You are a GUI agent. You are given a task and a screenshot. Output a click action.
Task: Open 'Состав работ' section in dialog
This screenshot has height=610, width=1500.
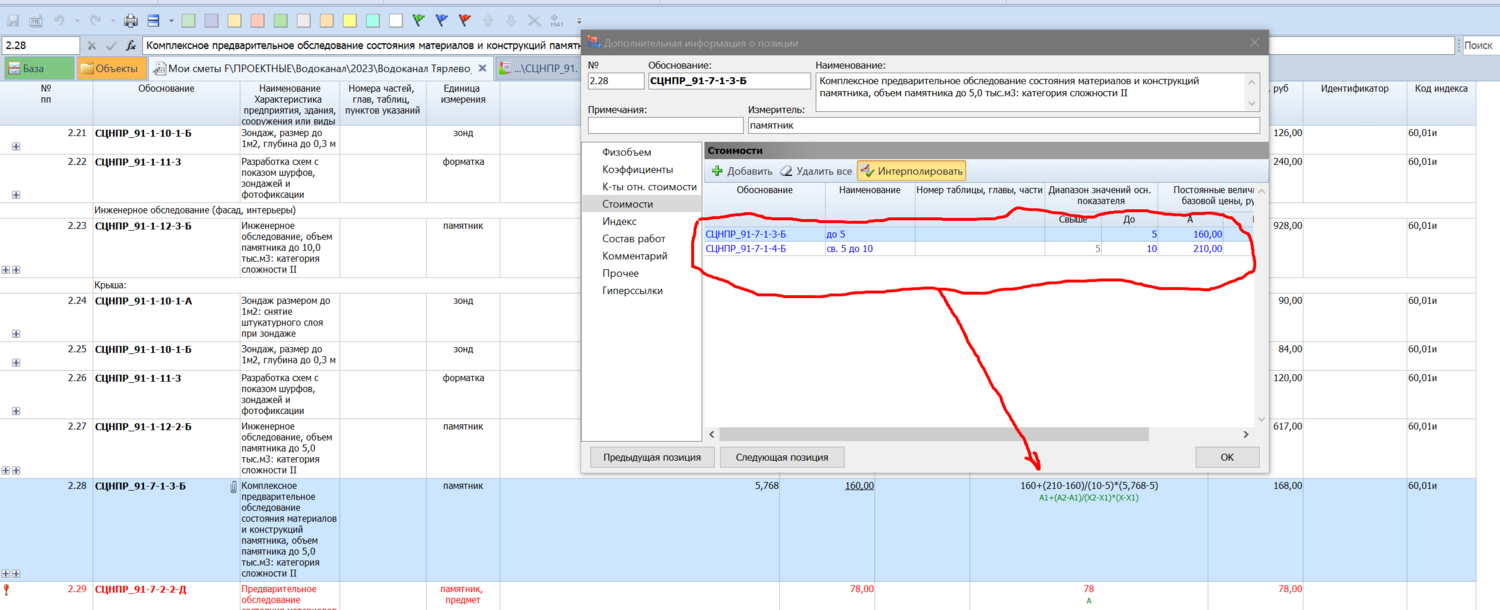tap(633, 239)
